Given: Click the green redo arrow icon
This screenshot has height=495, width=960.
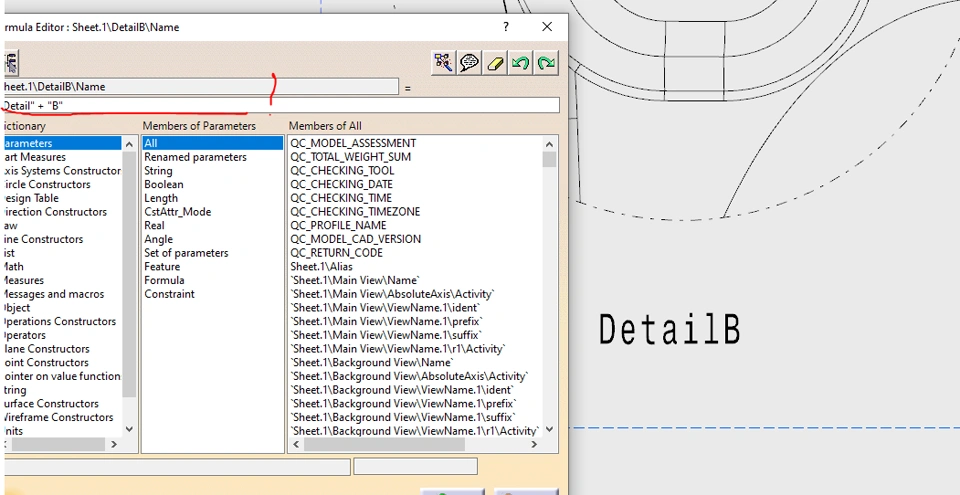Looking at the screenshot, I should (545, 63).
